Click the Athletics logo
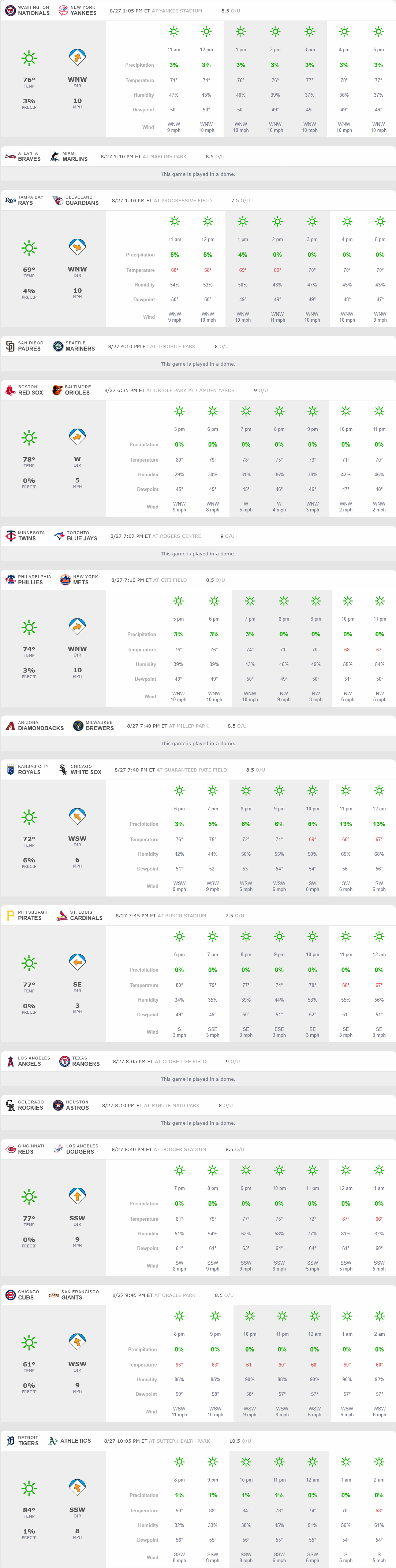Image resolution: width=396 pixels, height=1568 pixels. tap(53, 1441)
